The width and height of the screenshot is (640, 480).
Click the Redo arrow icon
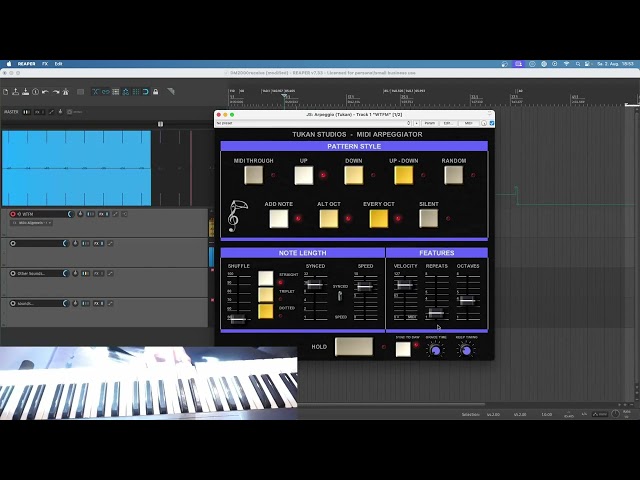click(56, 92)
